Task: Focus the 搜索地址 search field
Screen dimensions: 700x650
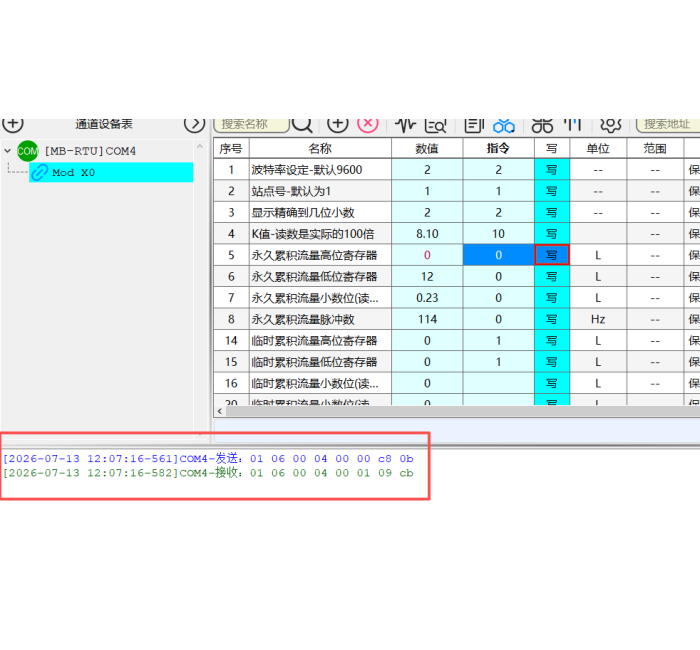Action: (668, 125)
